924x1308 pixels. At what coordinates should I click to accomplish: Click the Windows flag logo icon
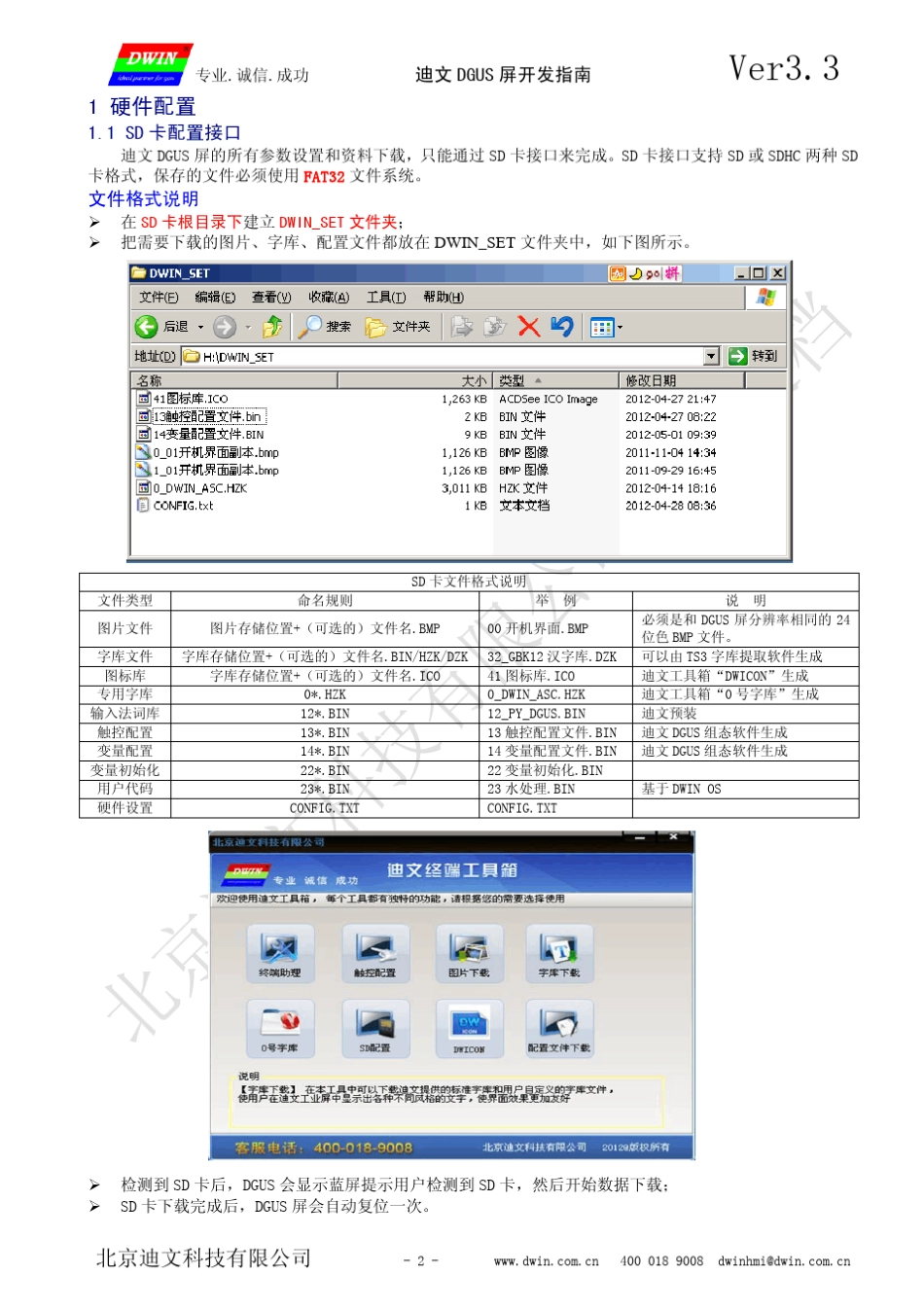[x=765, y=298]
